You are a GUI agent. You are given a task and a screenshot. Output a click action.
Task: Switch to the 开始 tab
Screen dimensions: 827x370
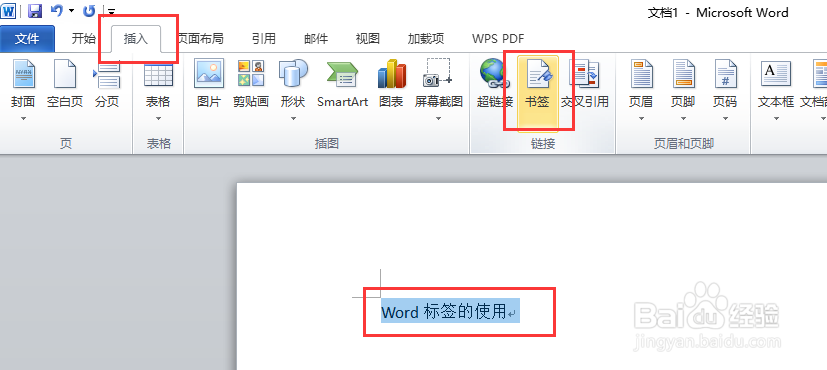pyautogui.click(x=84, y=38)
